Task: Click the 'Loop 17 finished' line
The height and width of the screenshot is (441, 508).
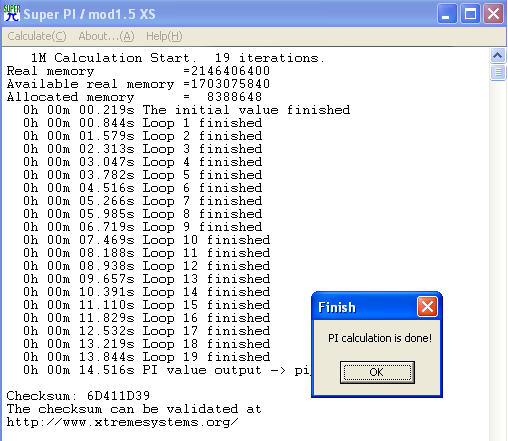Action: 146,331
